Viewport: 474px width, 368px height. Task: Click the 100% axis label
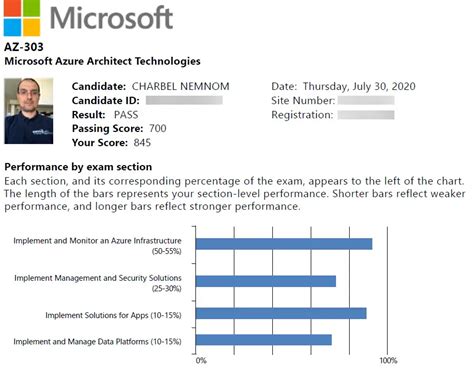pyautogui.click(x=388, y=360)
